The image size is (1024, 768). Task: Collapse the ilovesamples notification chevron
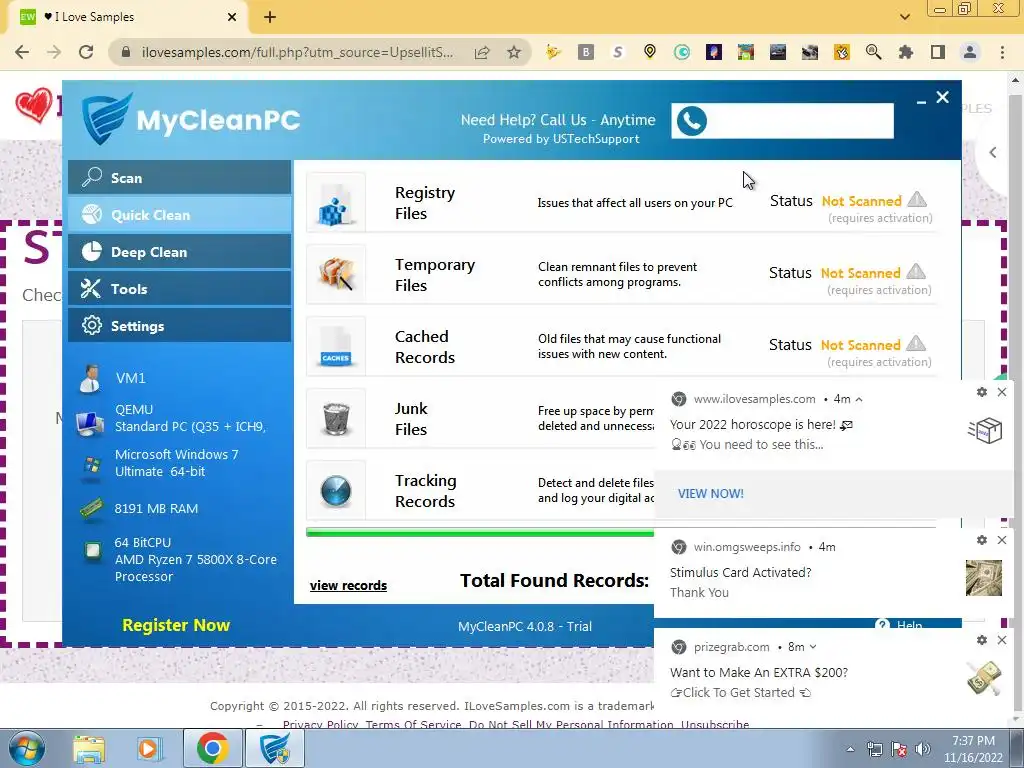click(859, 399)
